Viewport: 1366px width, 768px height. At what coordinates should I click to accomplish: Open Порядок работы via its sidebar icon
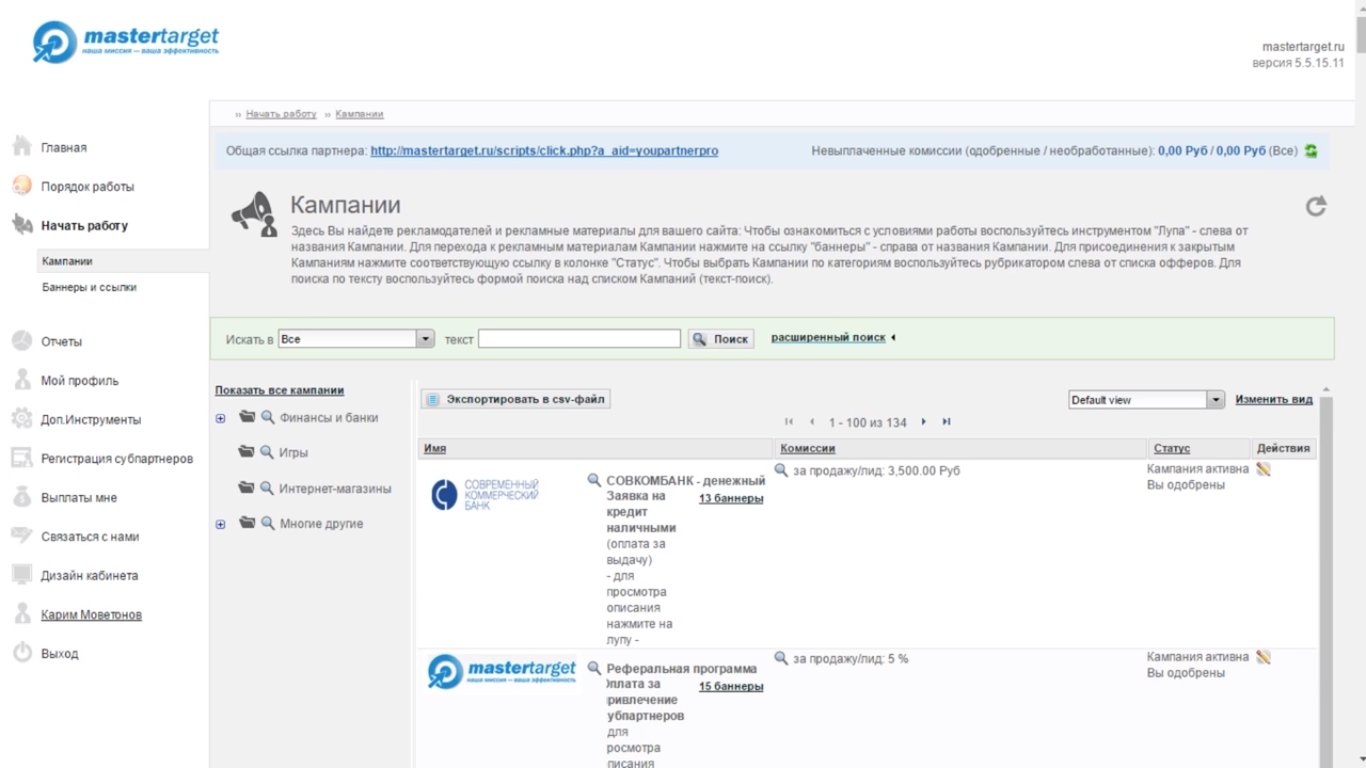[22, 186]
